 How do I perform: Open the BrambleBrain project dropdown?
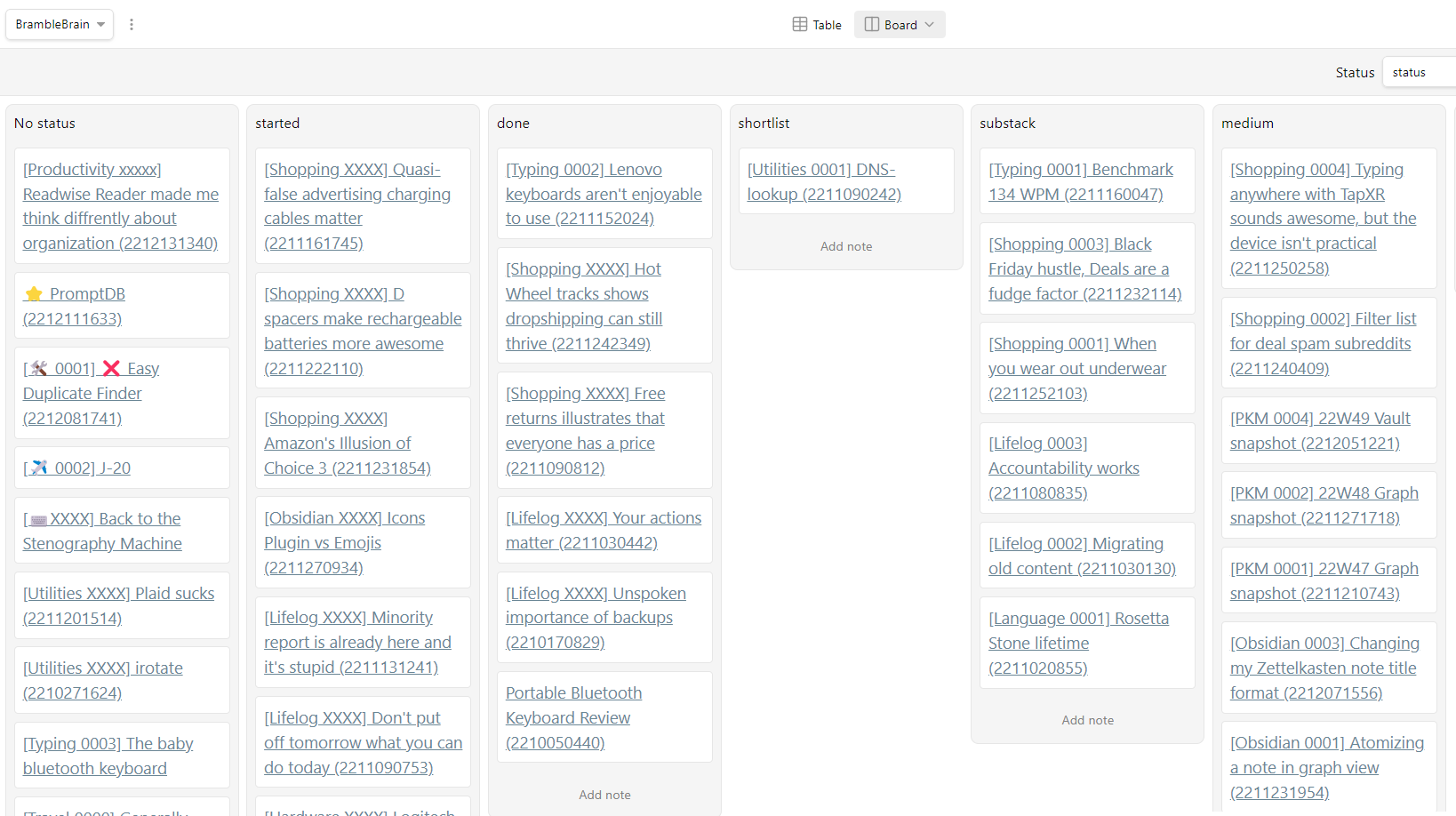point(60,24)
